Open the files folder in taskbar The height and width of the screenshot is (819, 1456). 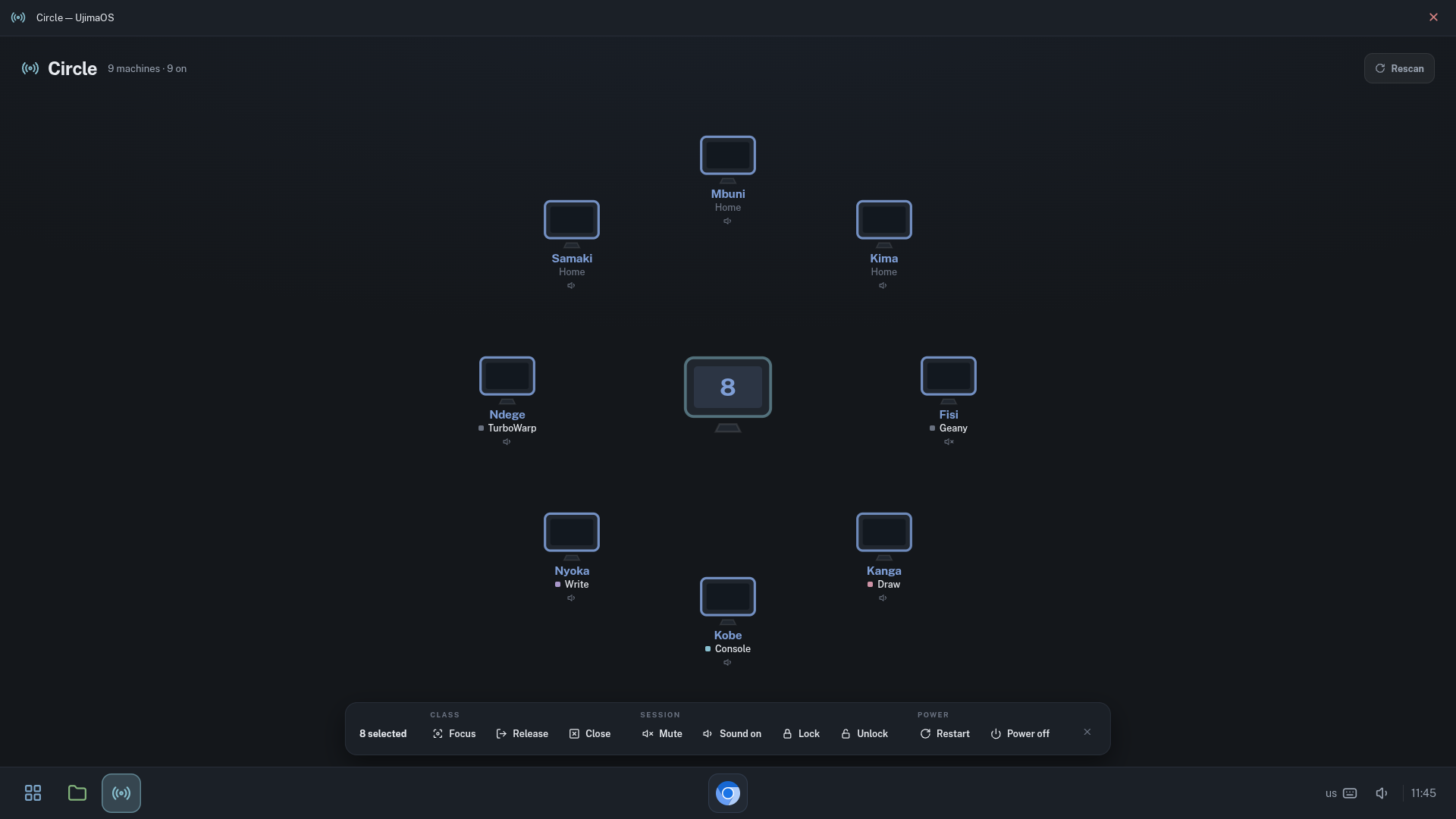coord(77,793)
